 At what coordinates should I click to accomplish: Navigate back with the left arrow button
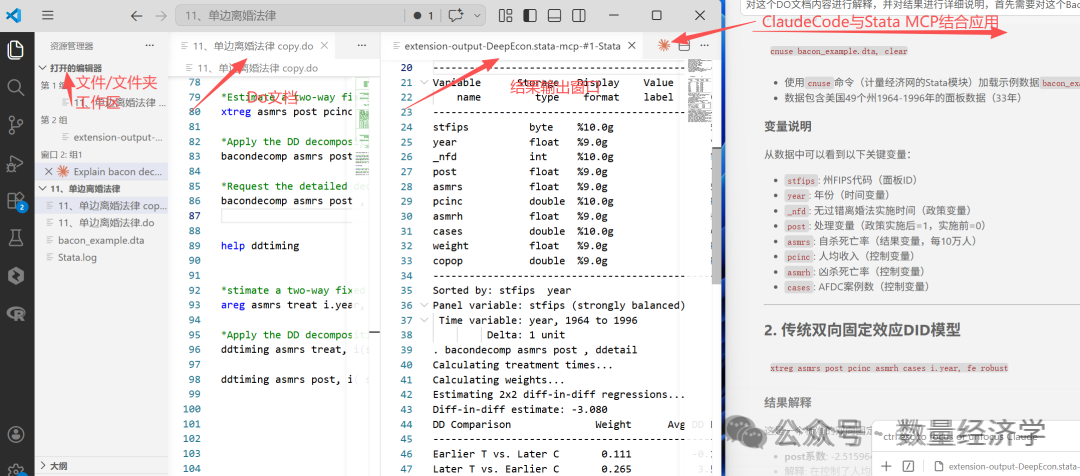pos(136,15)
